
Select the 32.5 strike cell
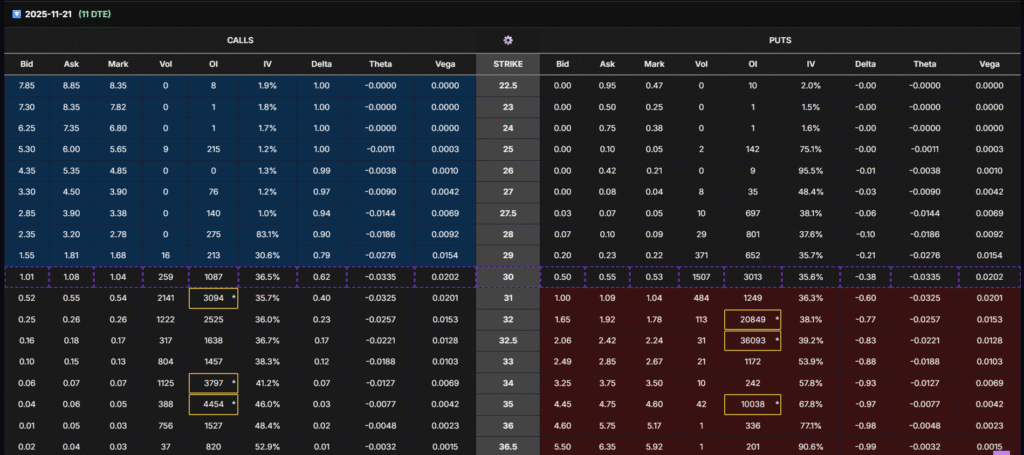pyautogui.click(x=508, y=341)
